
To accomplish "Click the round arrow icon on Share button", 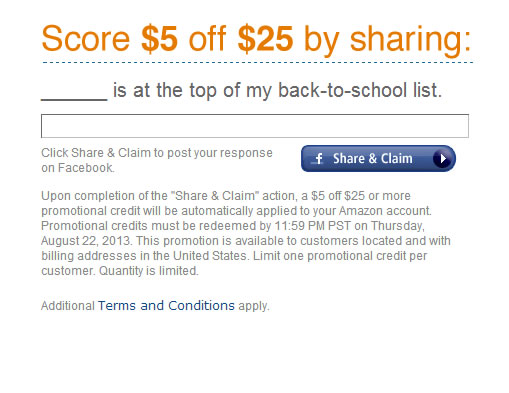I will [442, 159].
